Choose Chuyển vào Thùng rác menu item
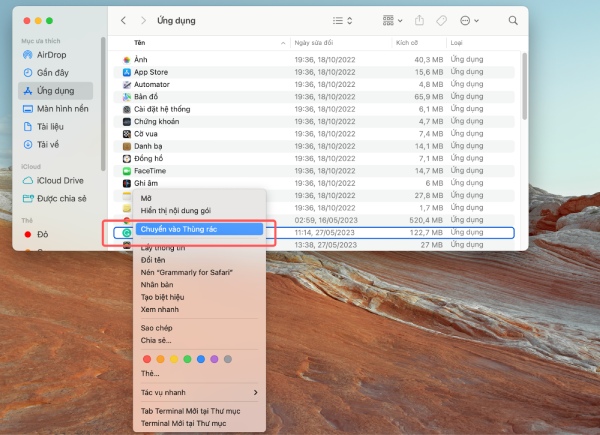The image size is (600, 435). 199,229
